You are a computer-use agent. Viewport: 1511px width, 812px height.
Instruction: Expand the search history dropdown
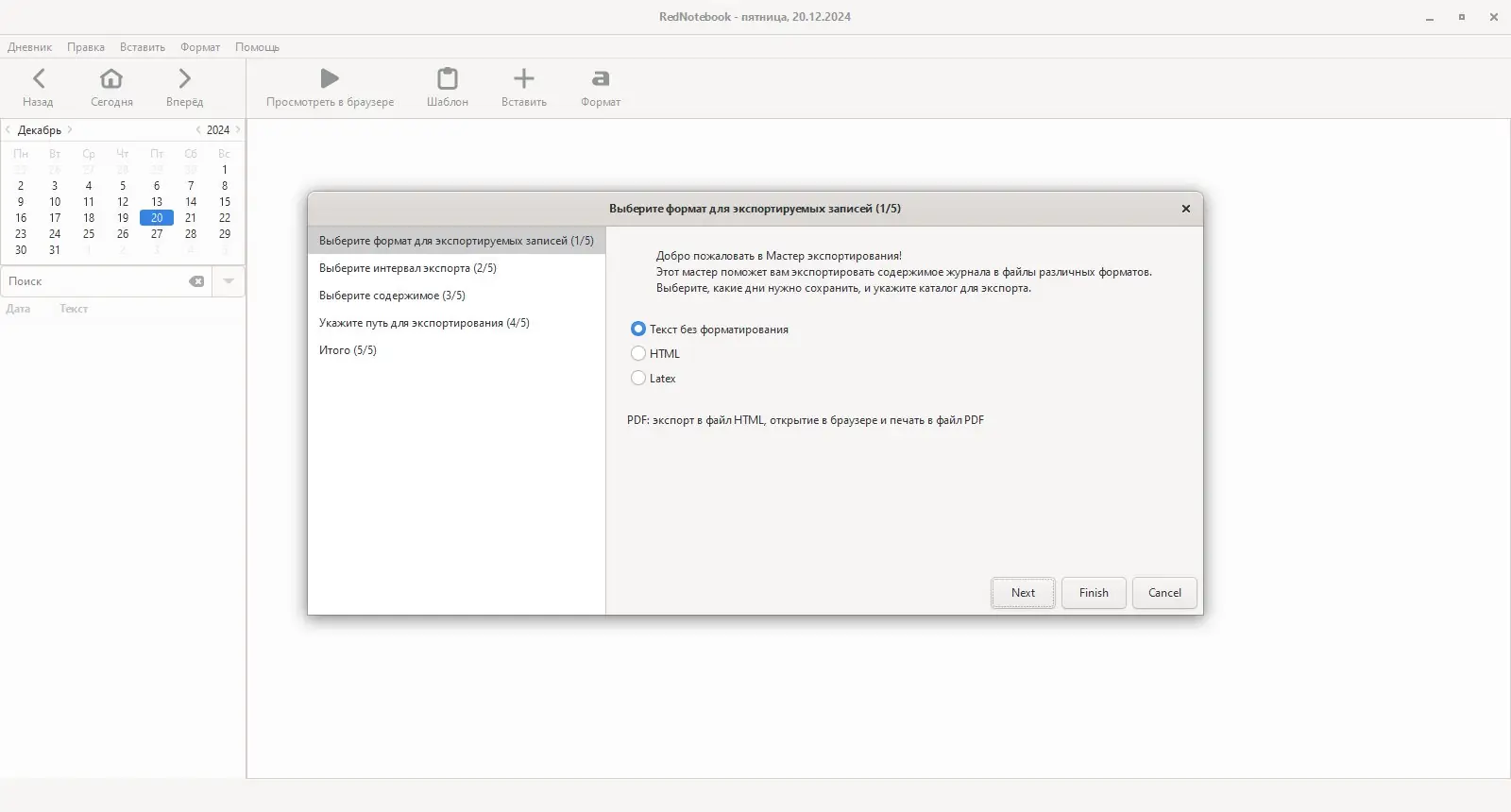(x=229, y=281)
